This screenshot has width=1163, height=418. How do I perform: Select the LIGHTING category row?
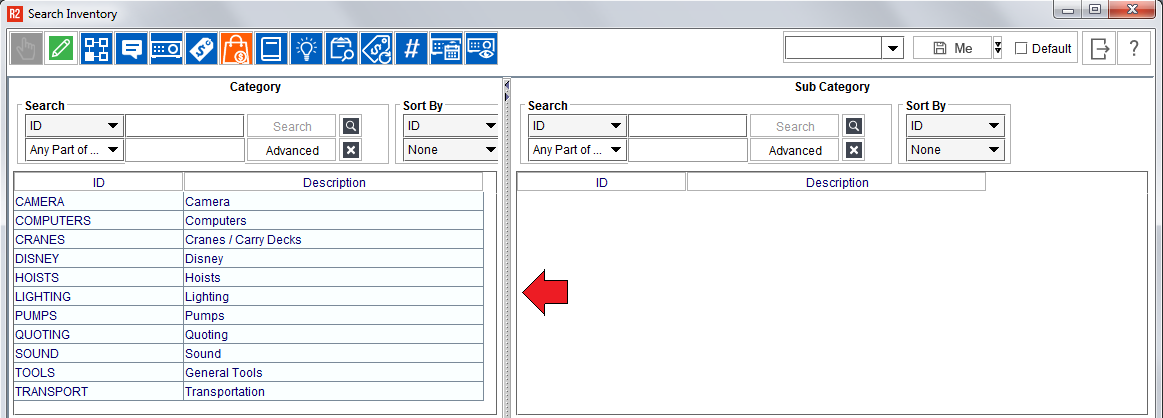pyautogui.click(x=248, y=296)
